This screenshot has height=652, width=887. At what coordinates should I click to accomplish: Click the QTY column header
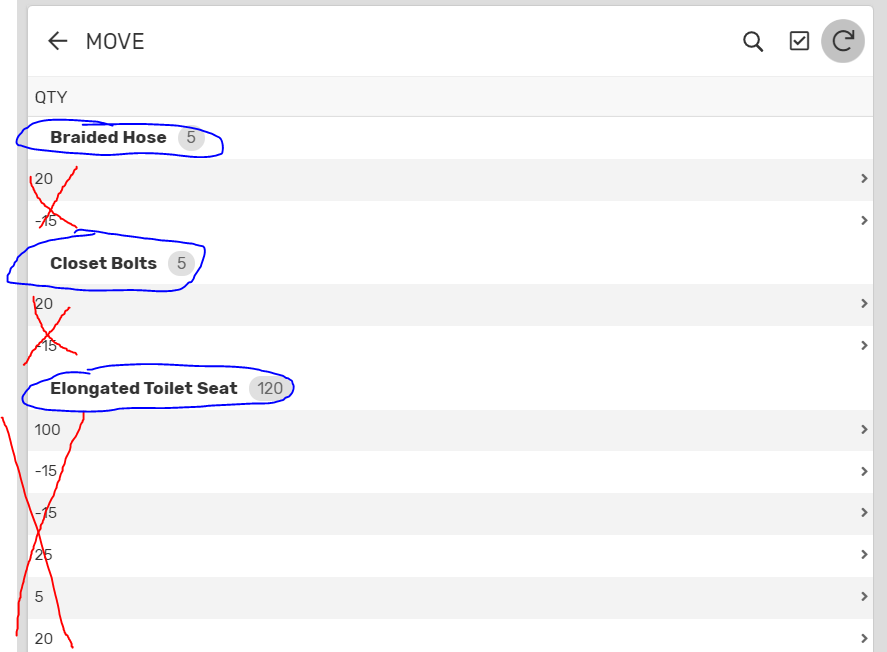coord(51,97)
